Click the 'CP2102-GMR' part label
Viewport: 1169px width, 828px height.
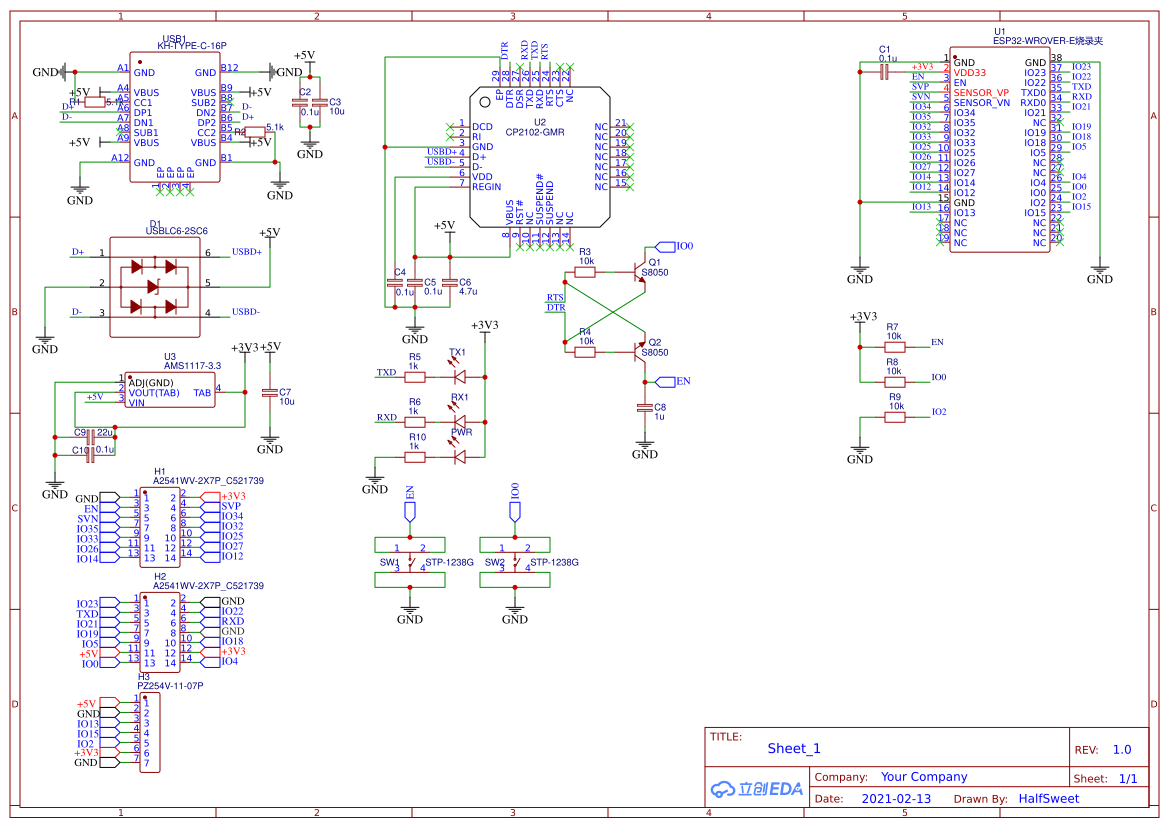point(535,132)
